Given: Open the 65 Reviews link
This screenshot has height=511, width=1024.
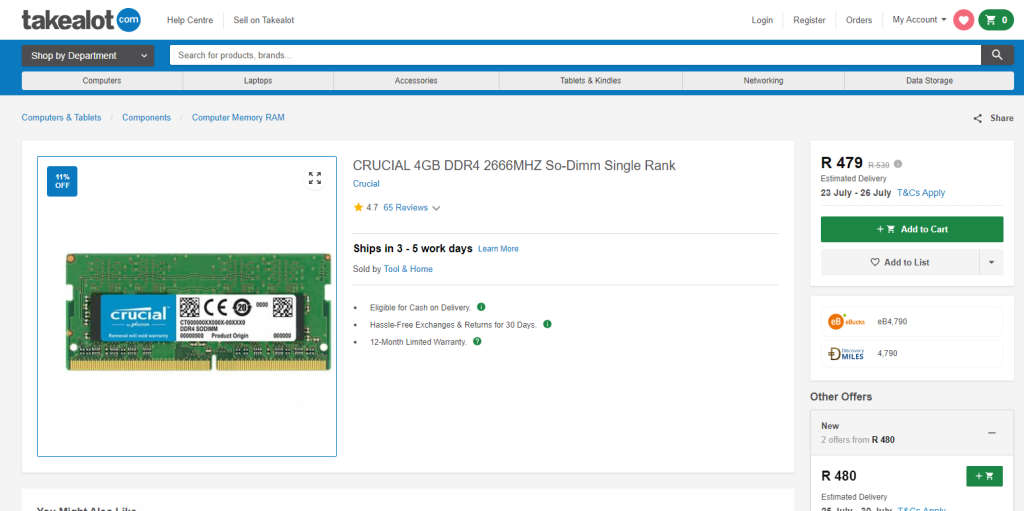Looking at the screenshot, I should point(406,207).
